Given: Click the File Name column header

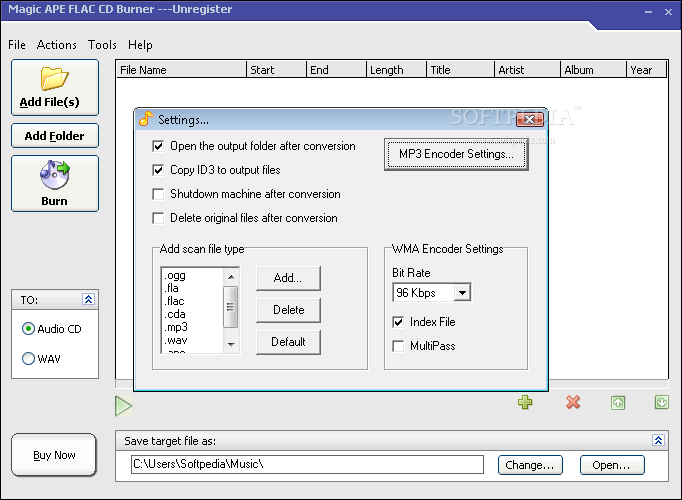Looking at the screenshot, I should (181, 70).
